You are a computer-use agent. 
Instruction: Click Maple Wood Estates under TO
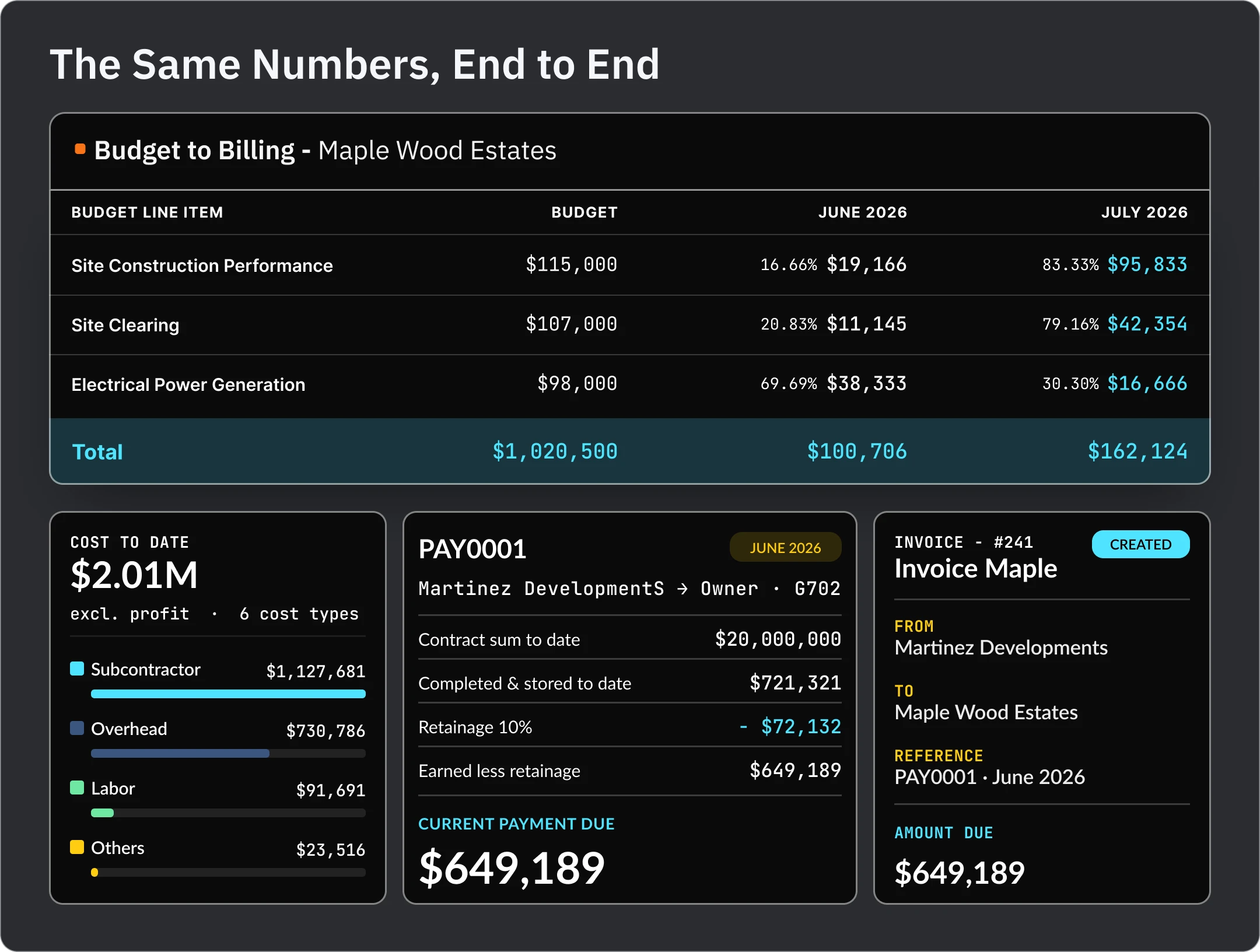click(x=986, y=713)
